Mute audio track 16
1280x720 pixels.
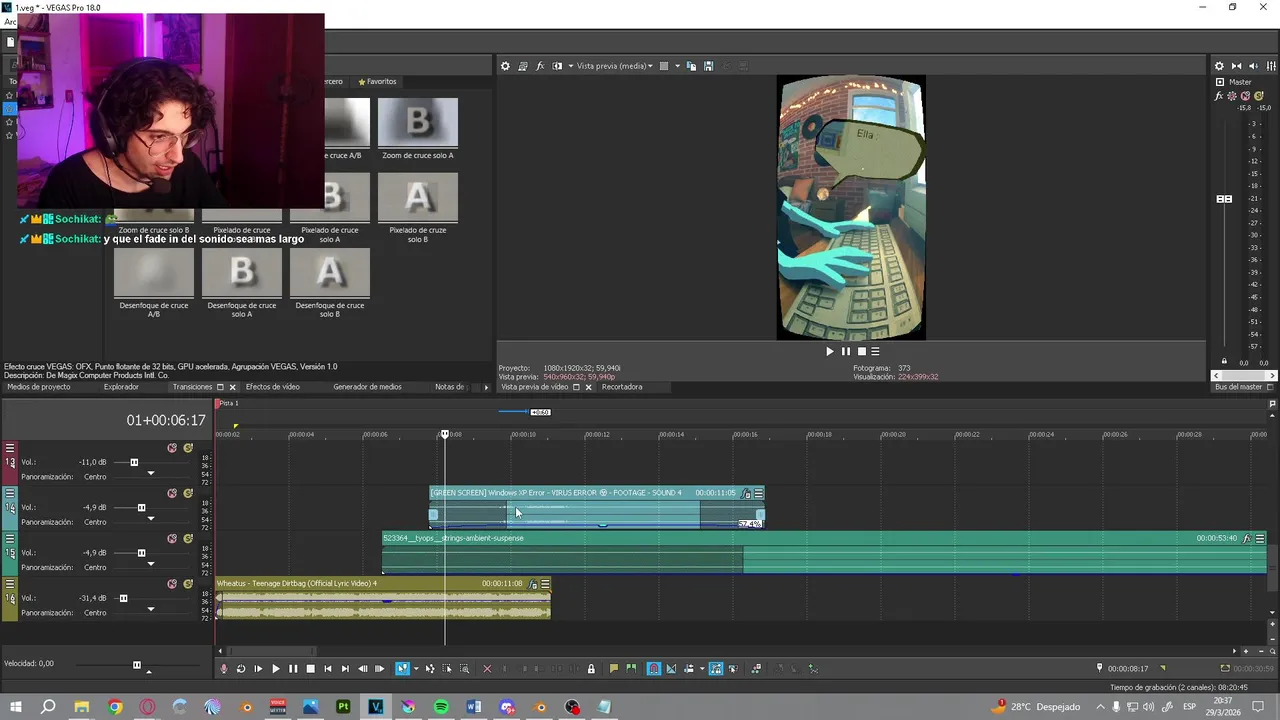(x=172, y=584)
